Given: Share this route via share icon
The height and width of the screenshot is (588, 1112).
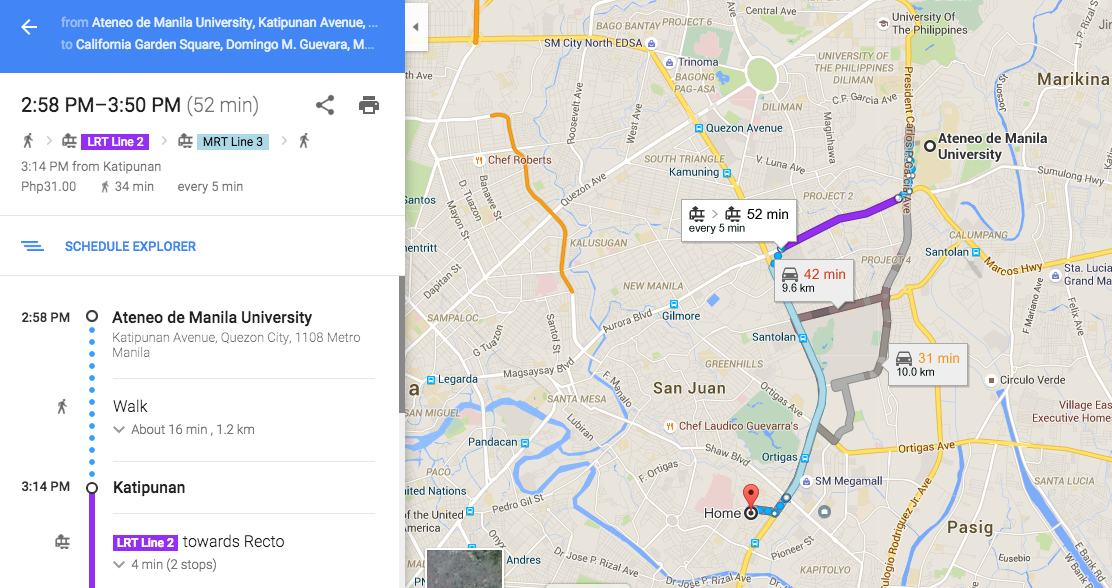Looking at the screenshot, I should coord(325,105).
